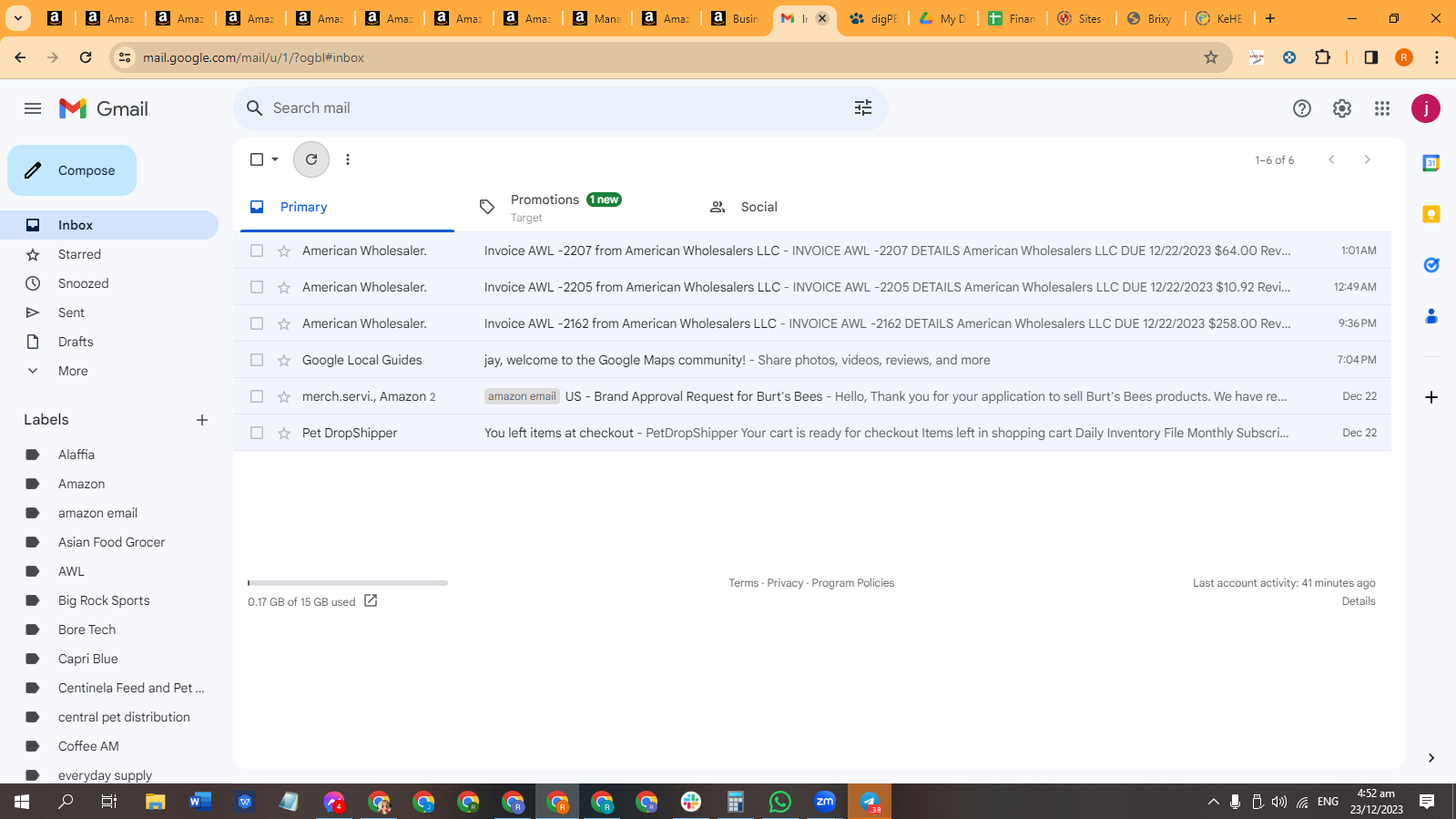The width and height of the screenshot is (1456, 819).
Task: Click the Compose button
Action: click(72, 170)
